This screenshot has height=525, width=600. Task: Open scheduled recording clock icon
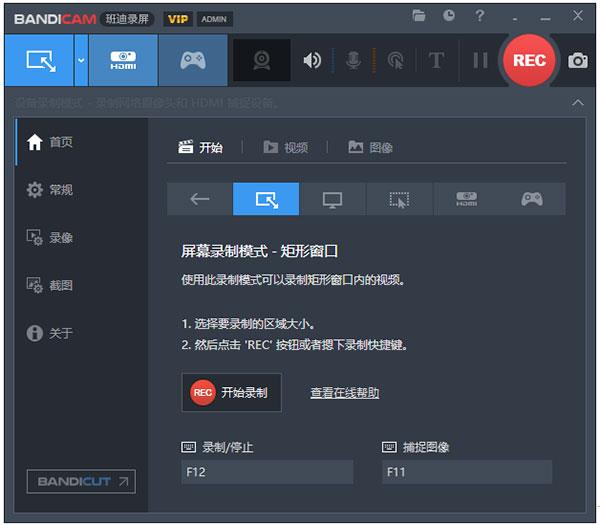[x=449, y=16]
